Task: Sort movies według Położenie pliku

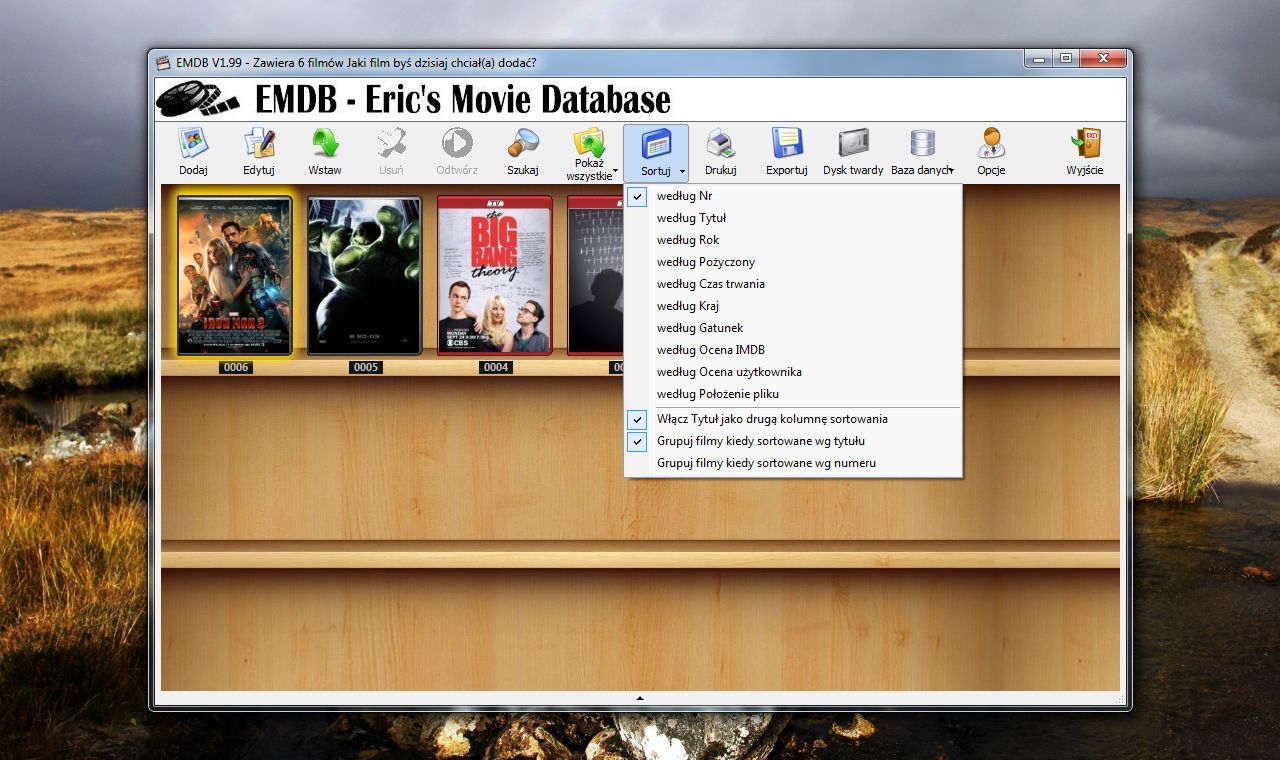Action: (793, 394)
